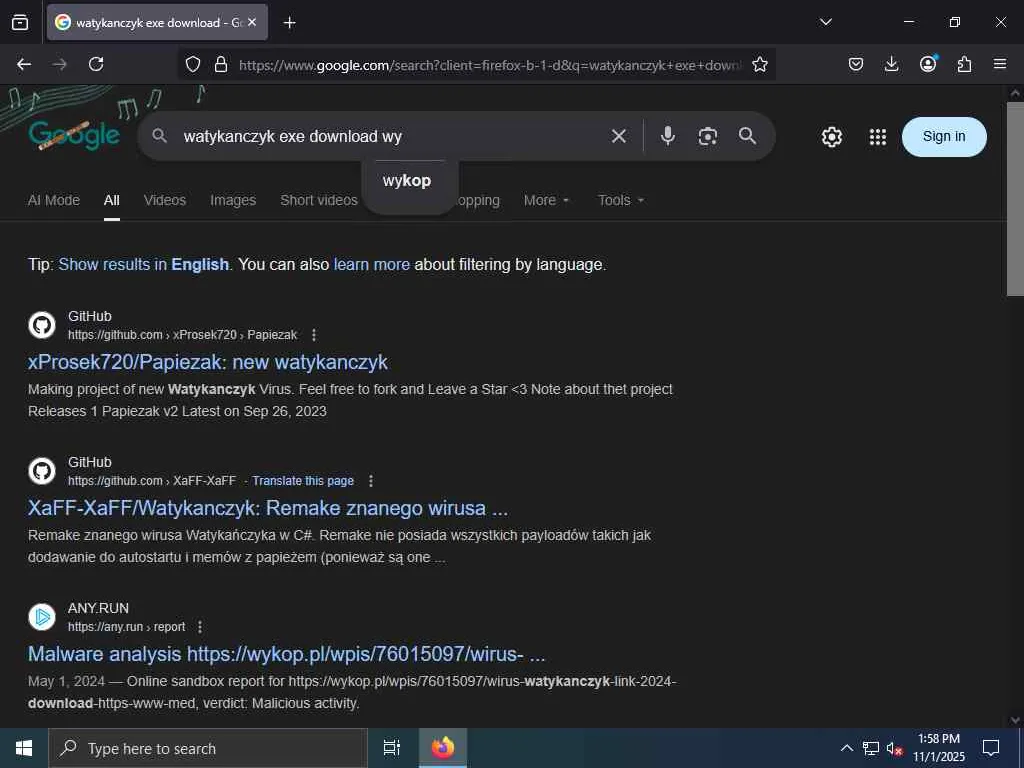Open Firefox View recent browsing icon
The width and height of the screenshot is (1024, 768).
[20, 22]
